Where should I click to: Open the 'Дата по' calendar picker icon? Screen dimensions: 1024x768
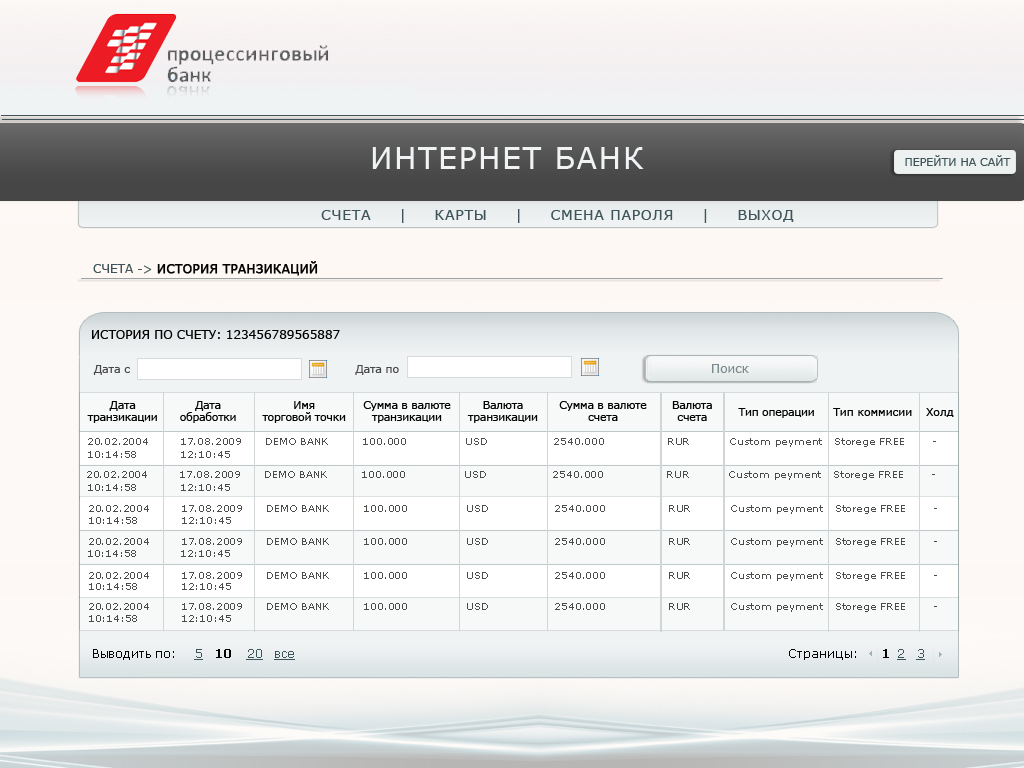[x=590, y=367]
